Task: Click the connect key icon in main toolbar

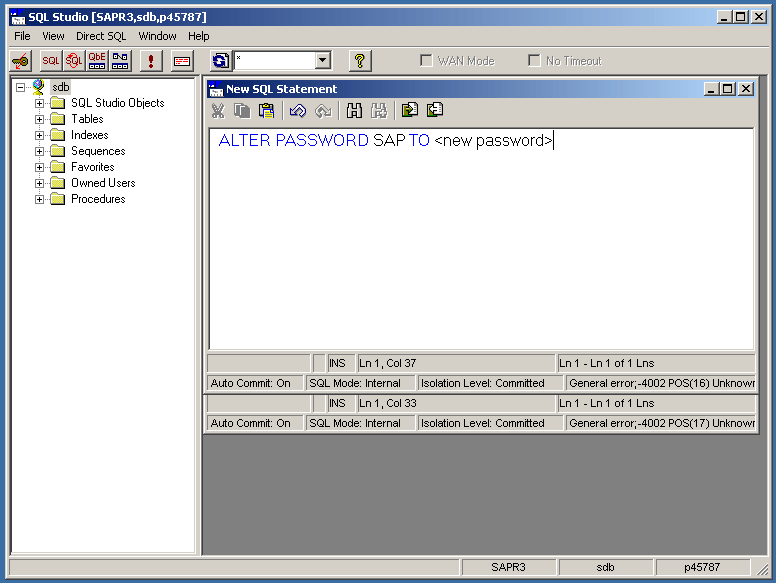Action: coord(21,61)
